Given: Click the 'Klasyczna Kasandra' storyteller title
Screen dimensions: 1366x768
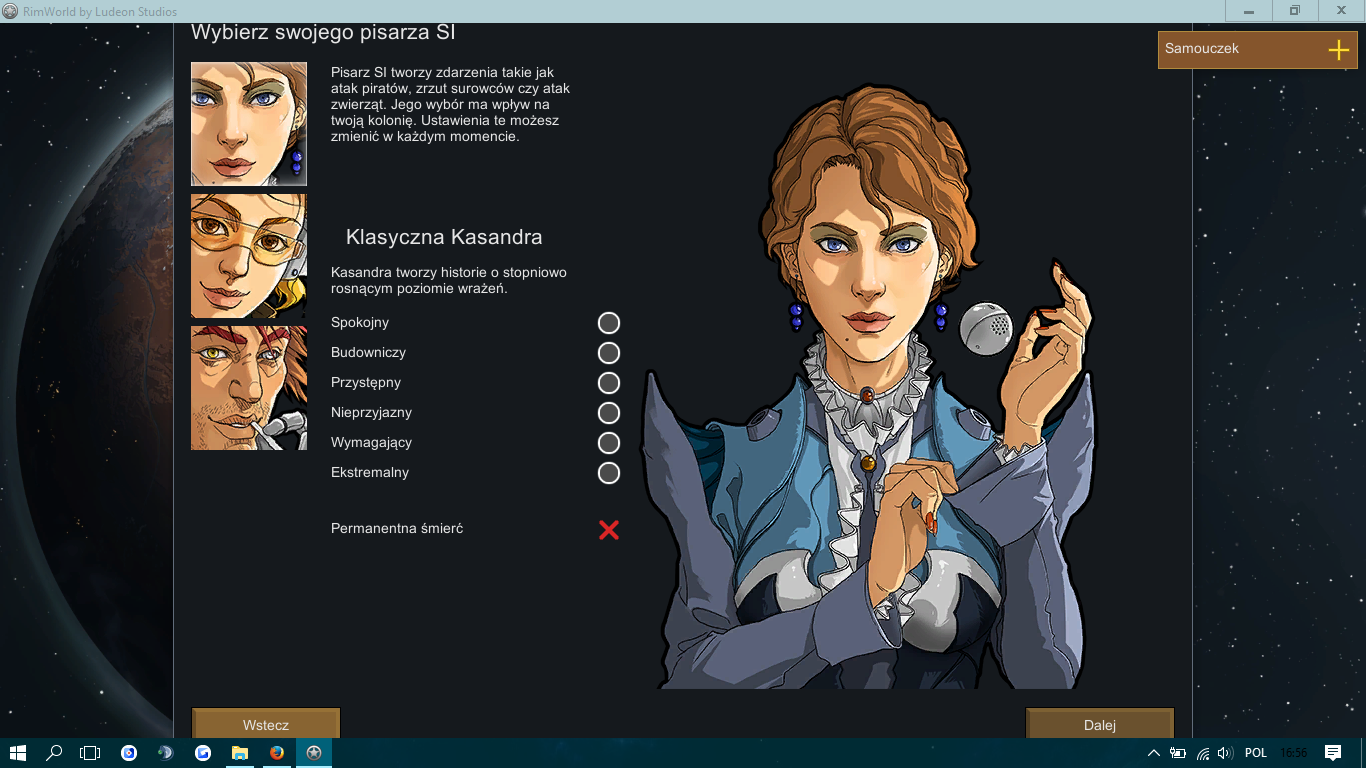Looking at the screenshot, I should [x=444, y=237].
